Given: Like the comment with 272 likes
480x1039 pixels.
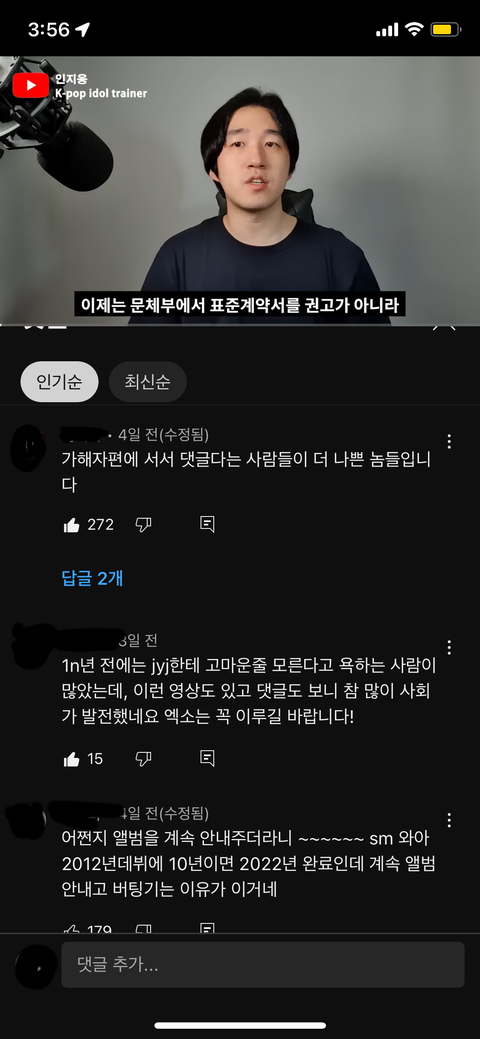Looking at the screenshot, I should tap(72, 525).
